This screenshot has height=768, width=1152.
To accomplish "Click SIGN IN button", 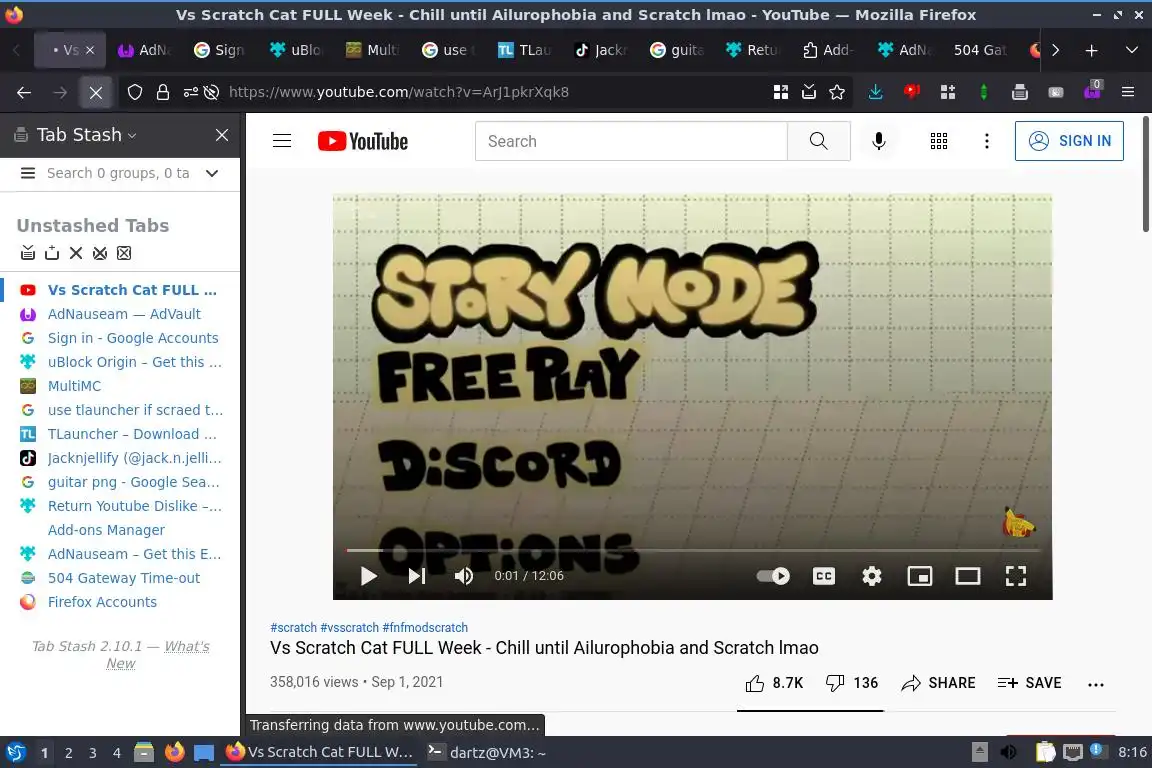I will coord(1069,141).
